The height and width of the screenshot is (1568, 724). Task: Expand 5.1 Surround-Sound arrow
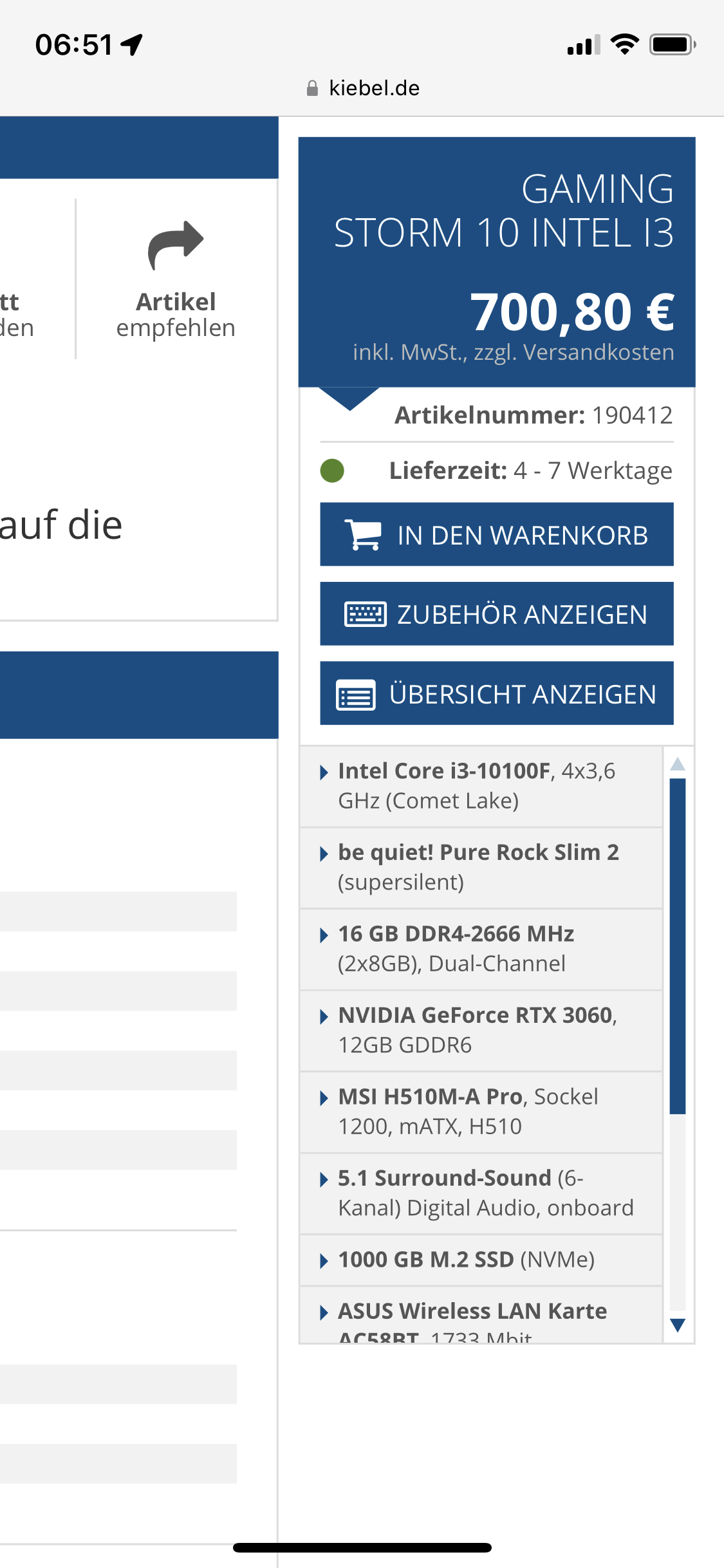pyautogui.click(x=324, y=1179)
